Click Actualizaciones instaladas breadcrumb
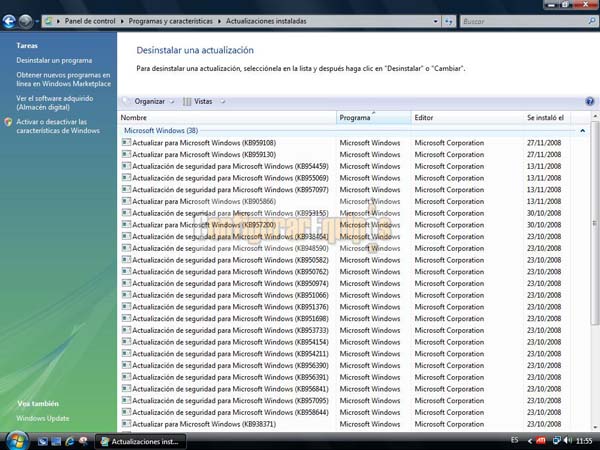Image resolution: width=600 pixels, height=450 pixels. 266,21
